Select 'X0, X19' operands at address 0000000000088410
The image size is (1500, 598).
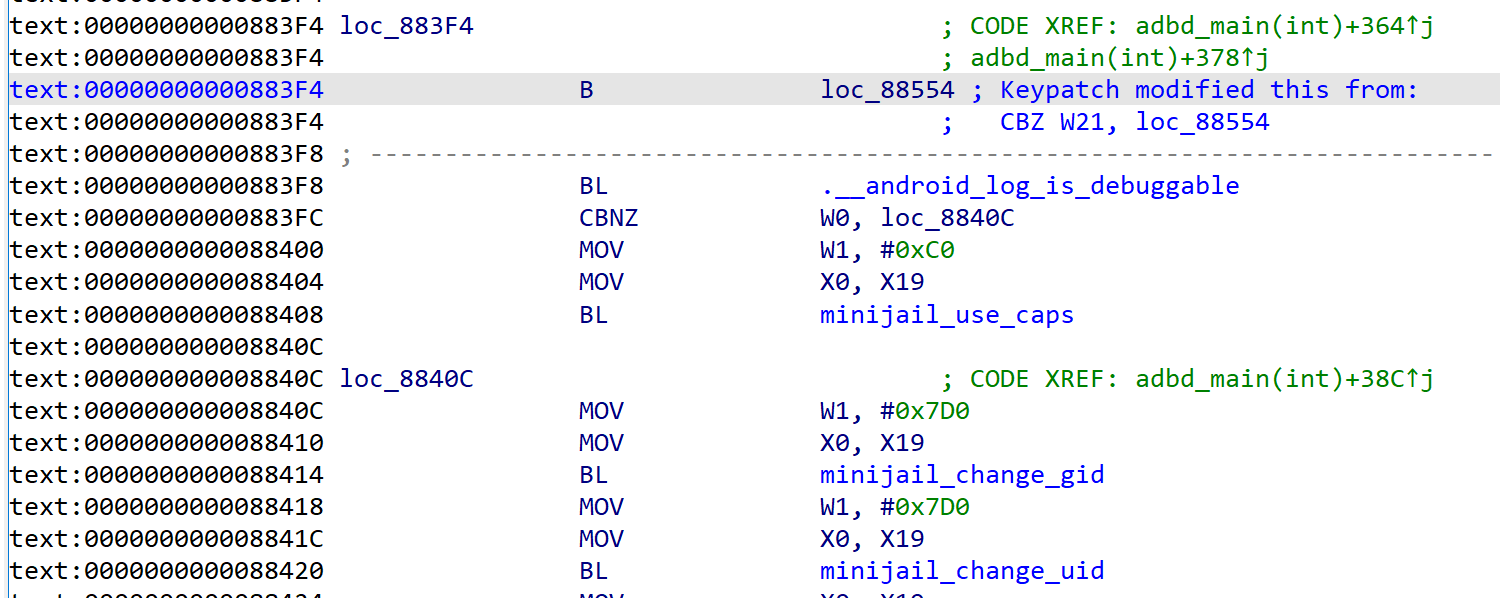(872, 443)
